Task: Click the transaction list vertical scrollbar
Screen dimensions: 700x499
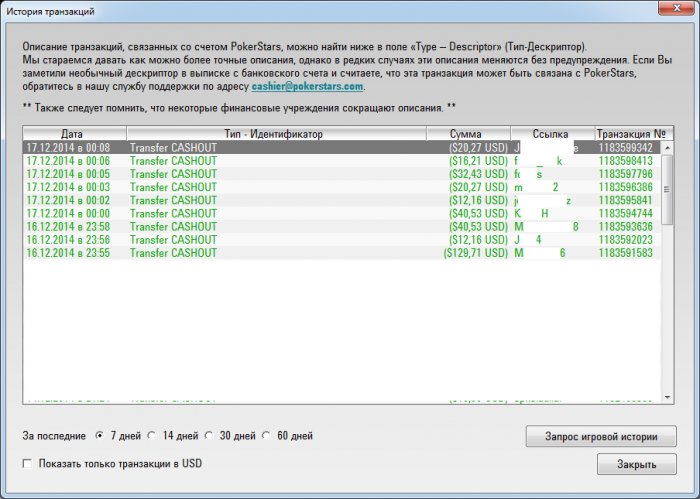Action: tap(667, 300)
